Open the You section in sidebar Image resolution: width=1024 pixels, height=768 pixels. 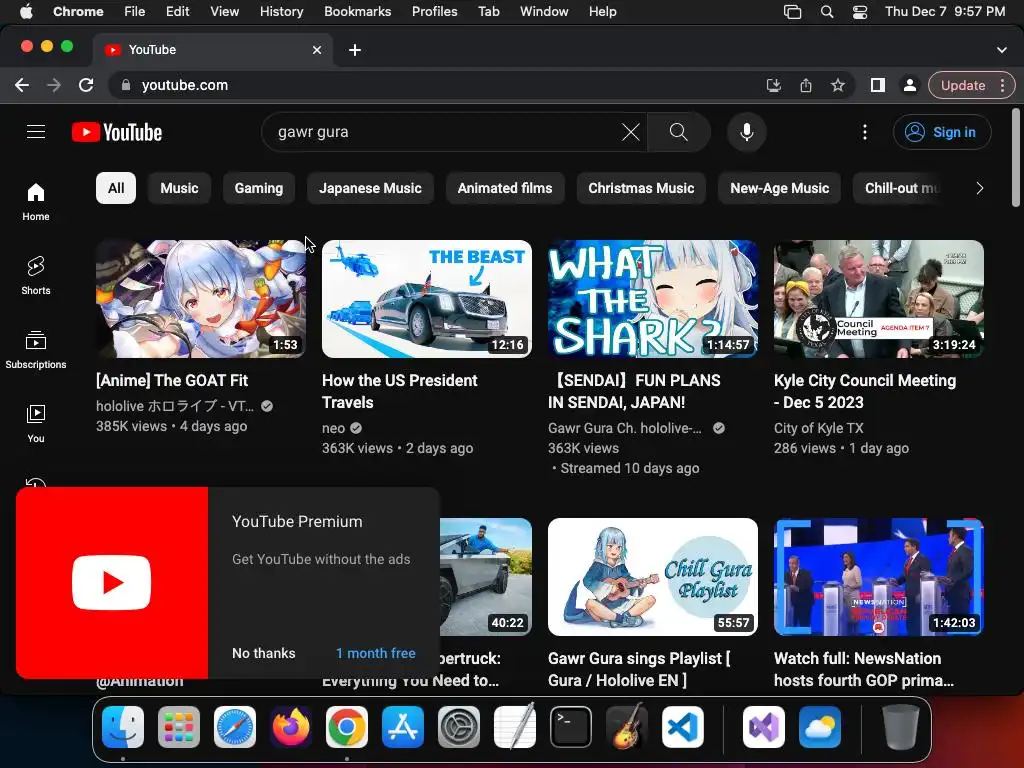(x=36, y=423)
